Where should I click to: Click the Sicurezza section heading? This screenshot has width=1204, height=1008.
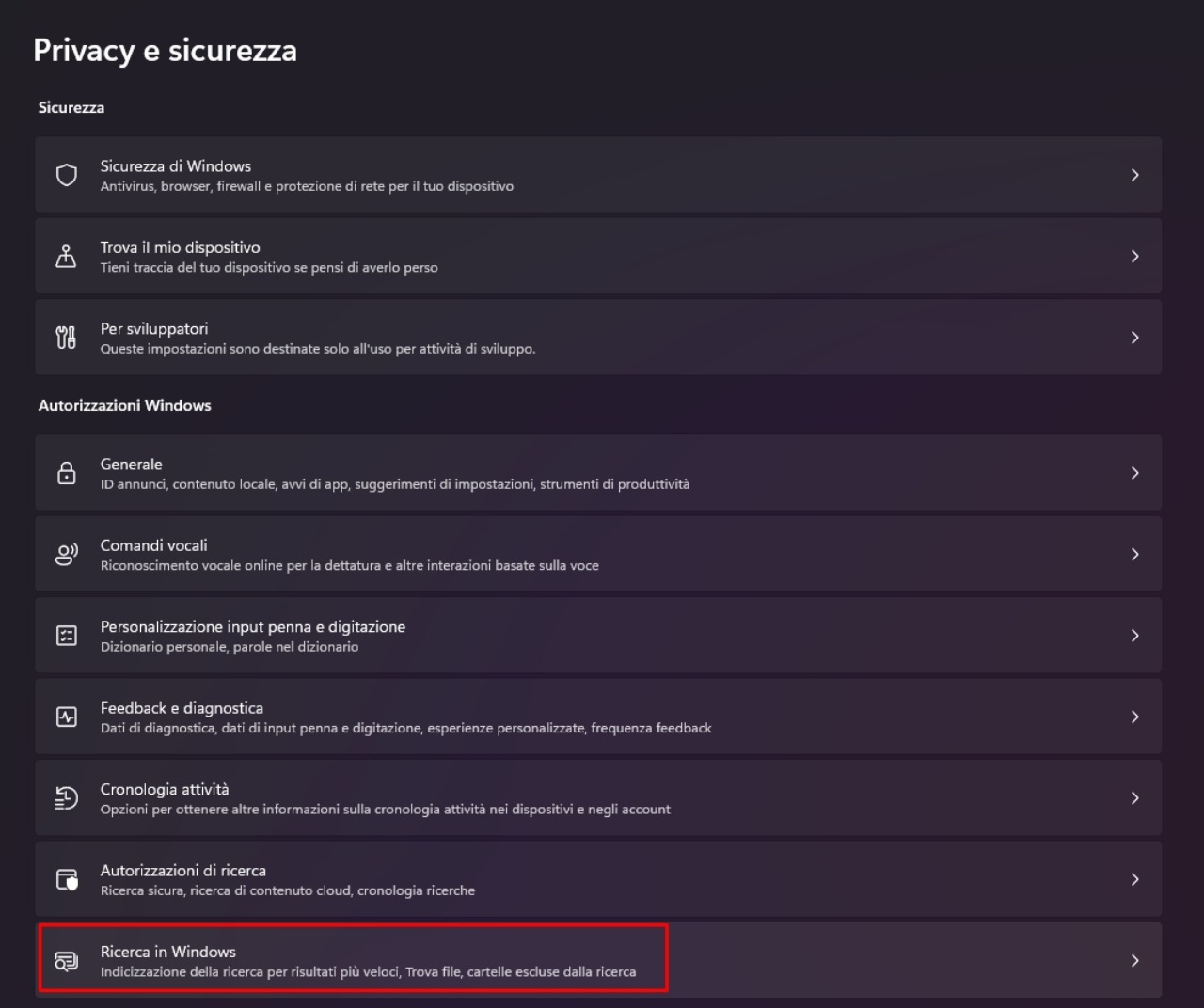tap(71, 107)
